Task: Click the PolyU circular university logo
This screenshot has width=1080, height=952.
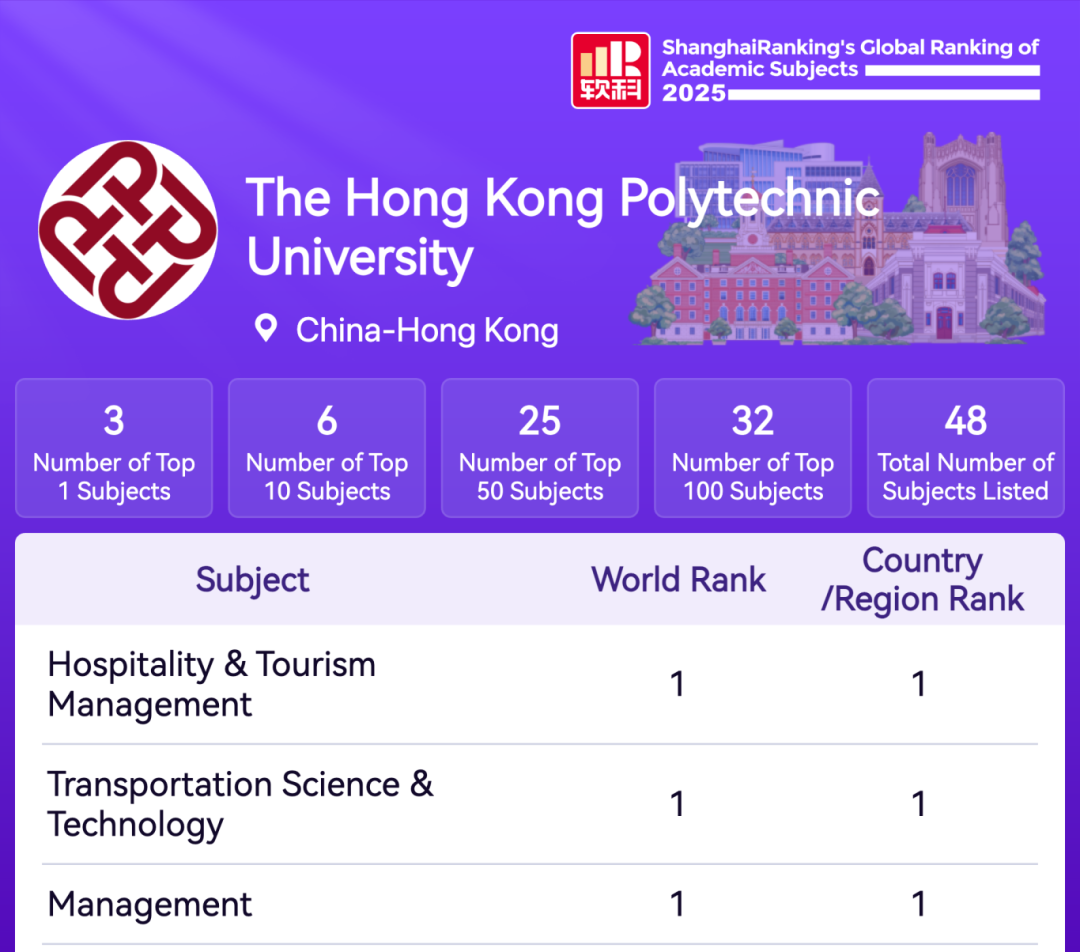Action: 128,230
